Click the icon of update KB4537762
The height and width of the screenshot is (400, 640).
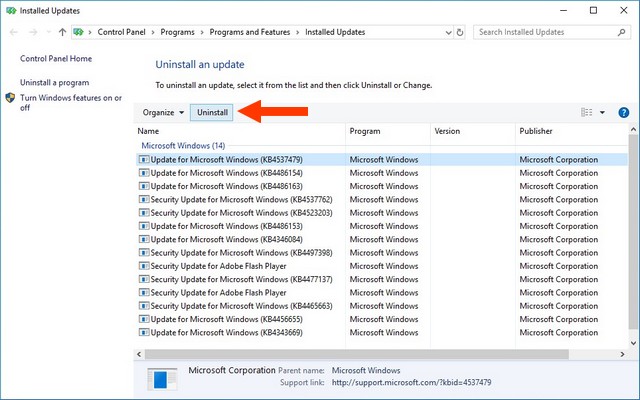pyautogui.click(x=144, y=199)
